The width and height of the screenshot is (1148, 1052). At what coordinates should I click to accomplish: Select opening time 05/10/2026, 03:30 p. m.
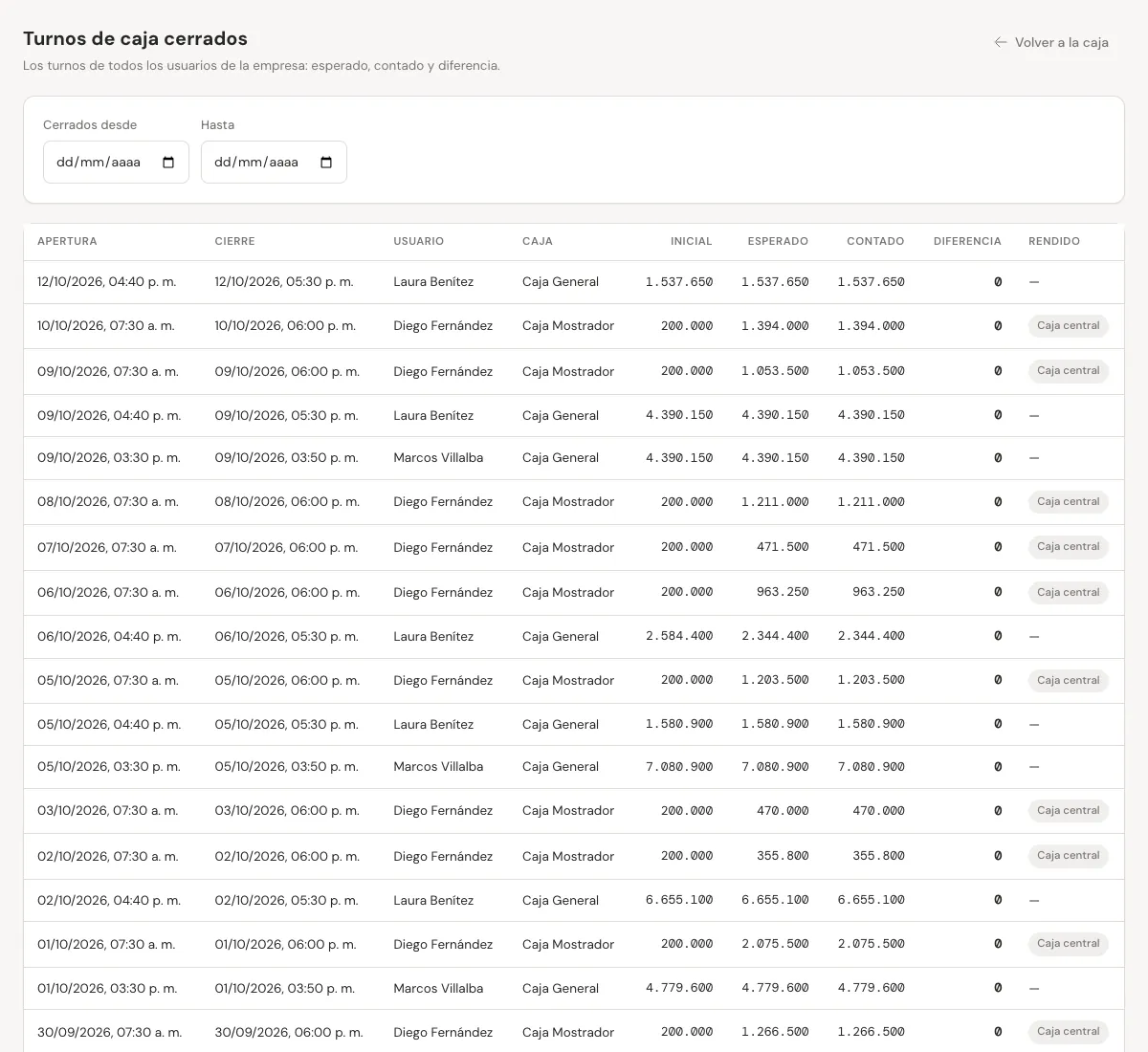pyautogui.click(x=109, y=767)
